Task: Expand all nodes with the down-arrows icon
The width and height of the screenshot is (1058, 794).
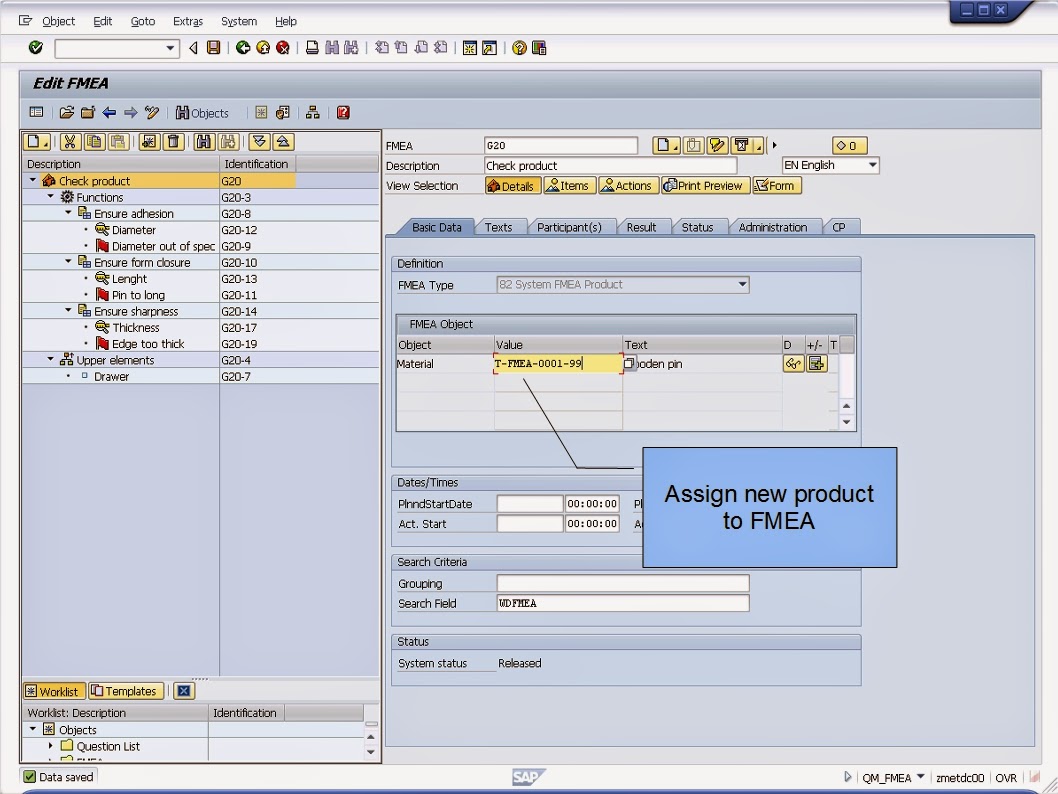Action: point(260,142)
